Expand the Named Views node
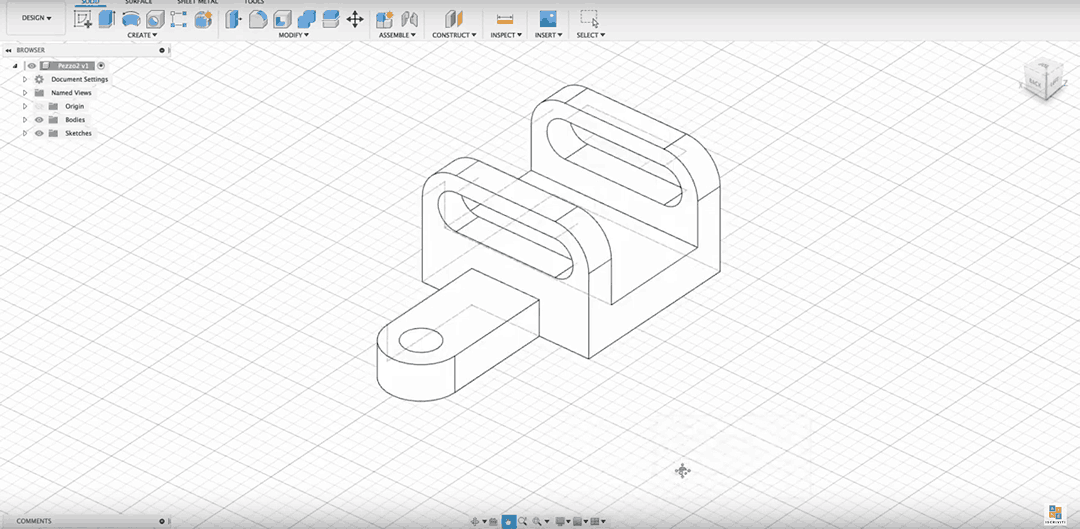 [25, 93]
